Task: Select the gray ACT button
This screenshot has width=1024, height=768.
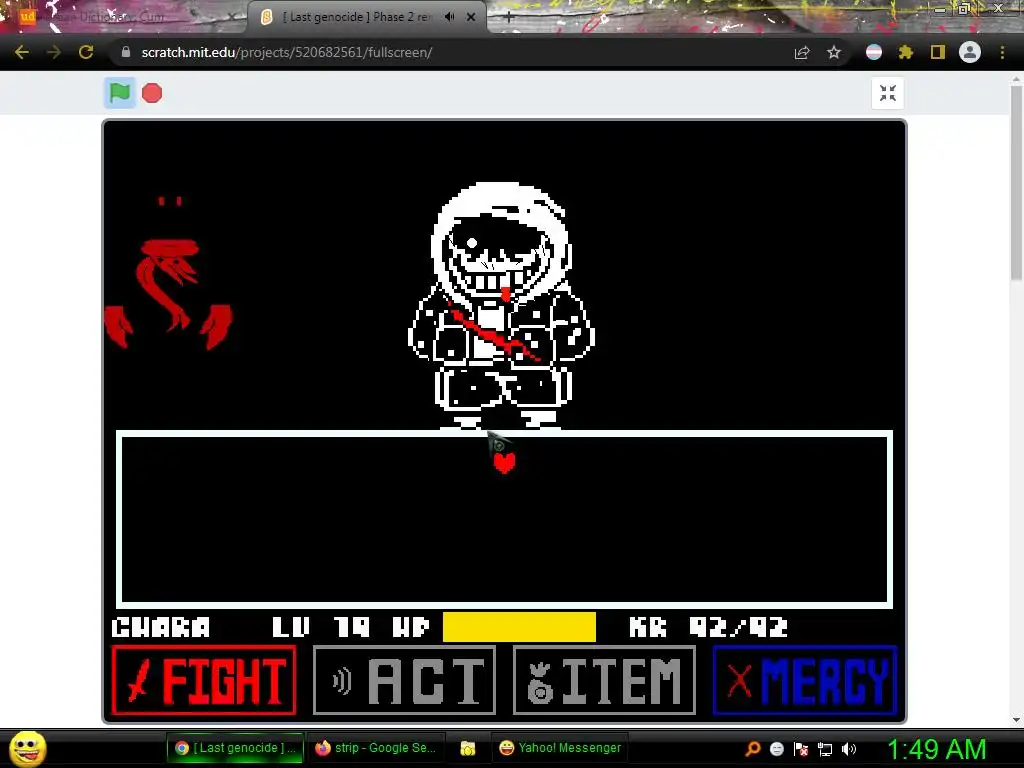Action: point(405,680)
